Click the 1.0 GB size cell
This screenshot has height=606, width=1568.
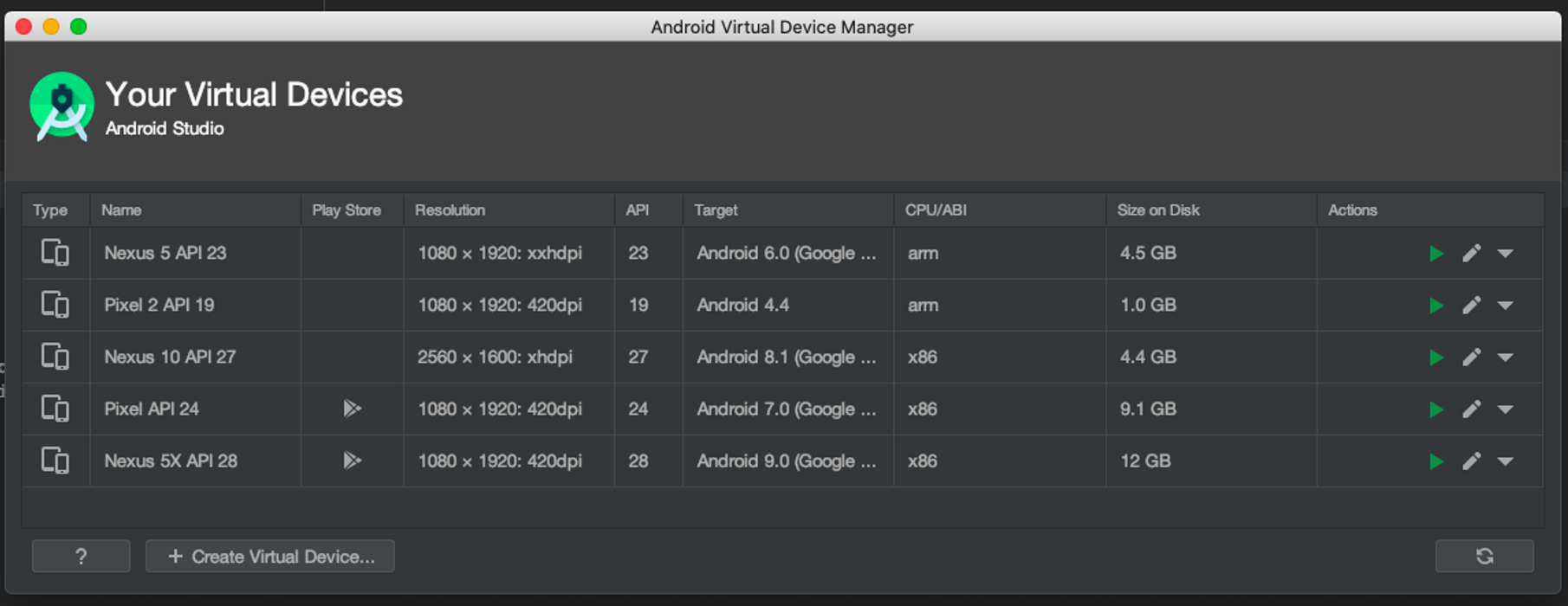click(1212, 305)
